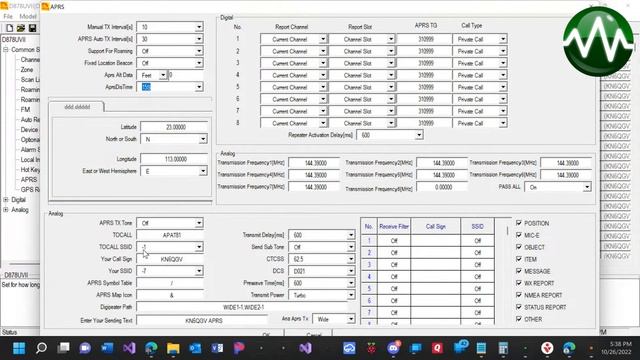
Task: Open taskbar Search magnifier
Action: [41, 348]
